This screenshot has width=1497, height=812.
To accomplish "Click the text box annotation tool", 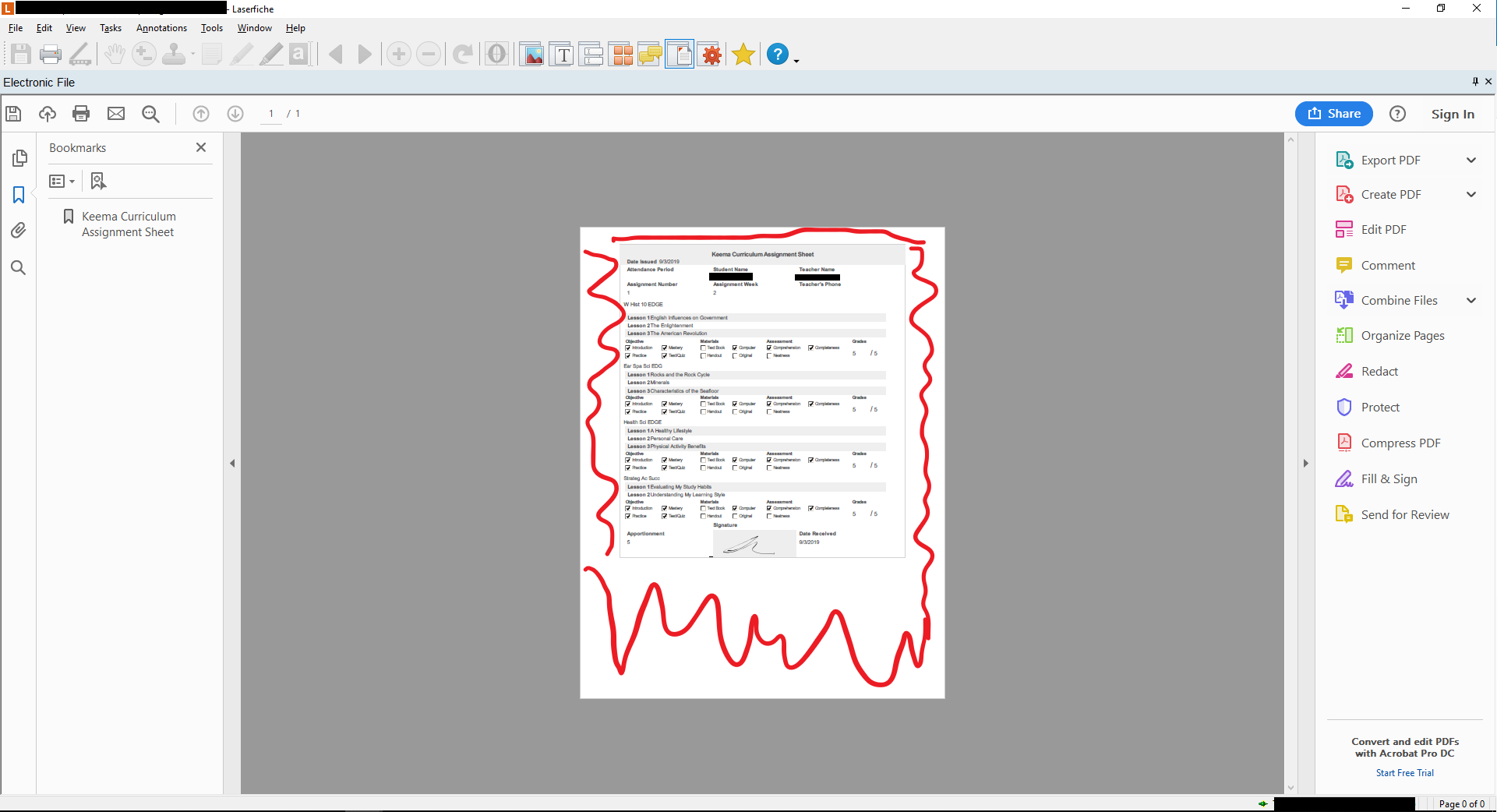I will [x=299, y=55].
